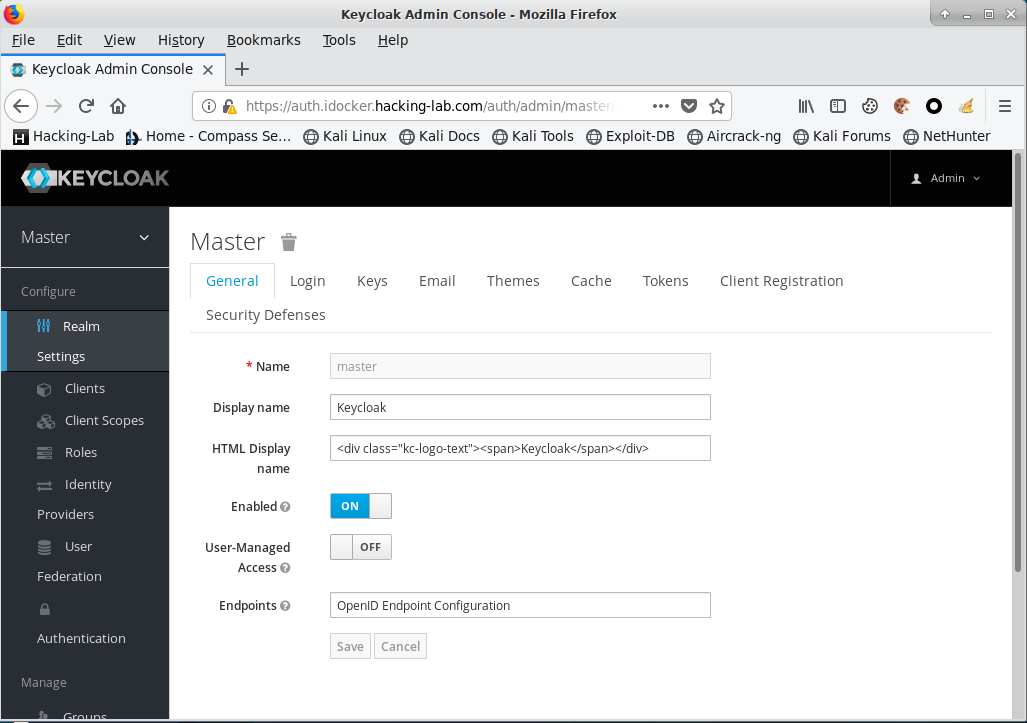Click the brown cookie extension icon

tap(902, 106)
